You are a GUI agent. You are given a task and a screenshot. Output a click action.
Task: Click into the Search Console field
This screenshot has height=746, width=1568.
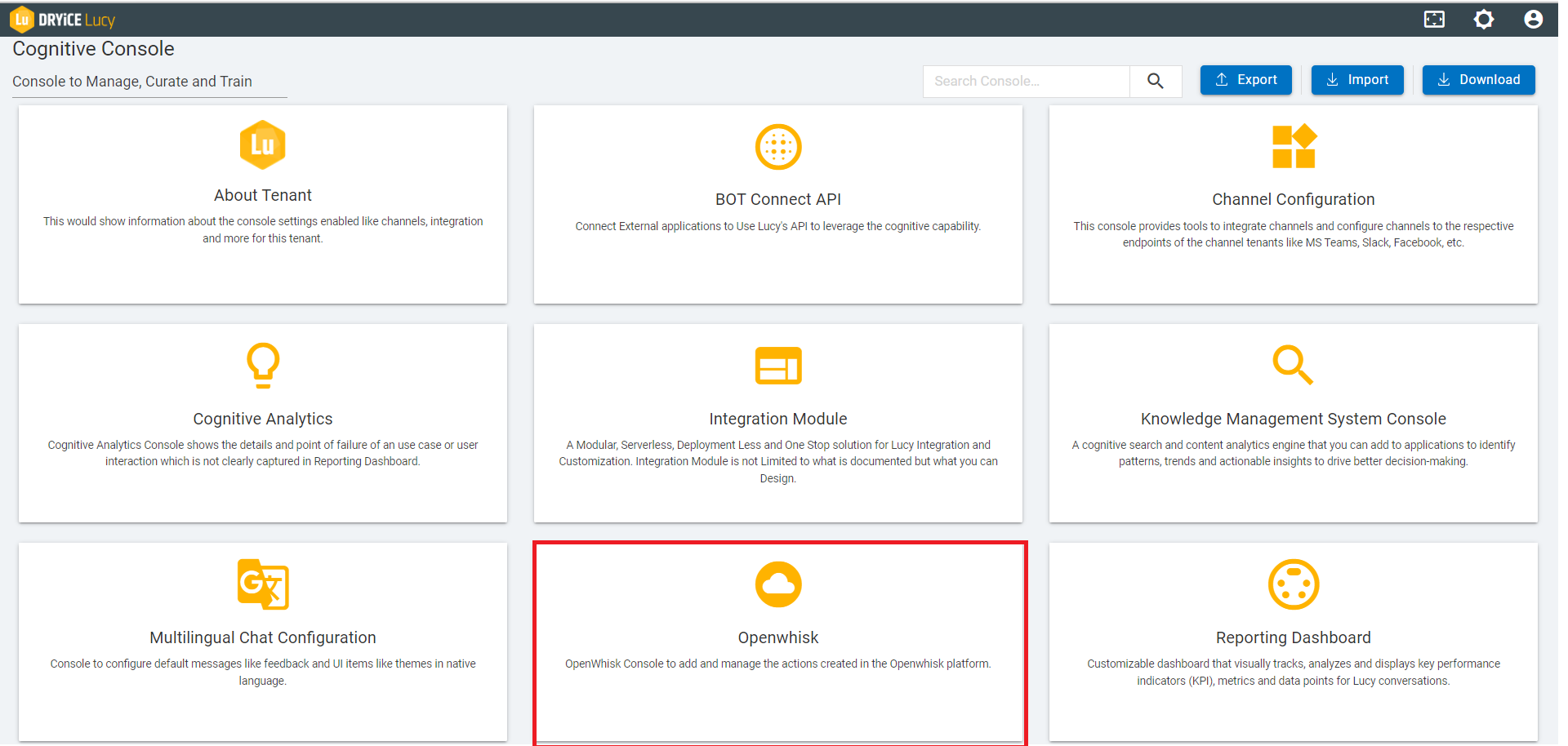(1025, 81)
